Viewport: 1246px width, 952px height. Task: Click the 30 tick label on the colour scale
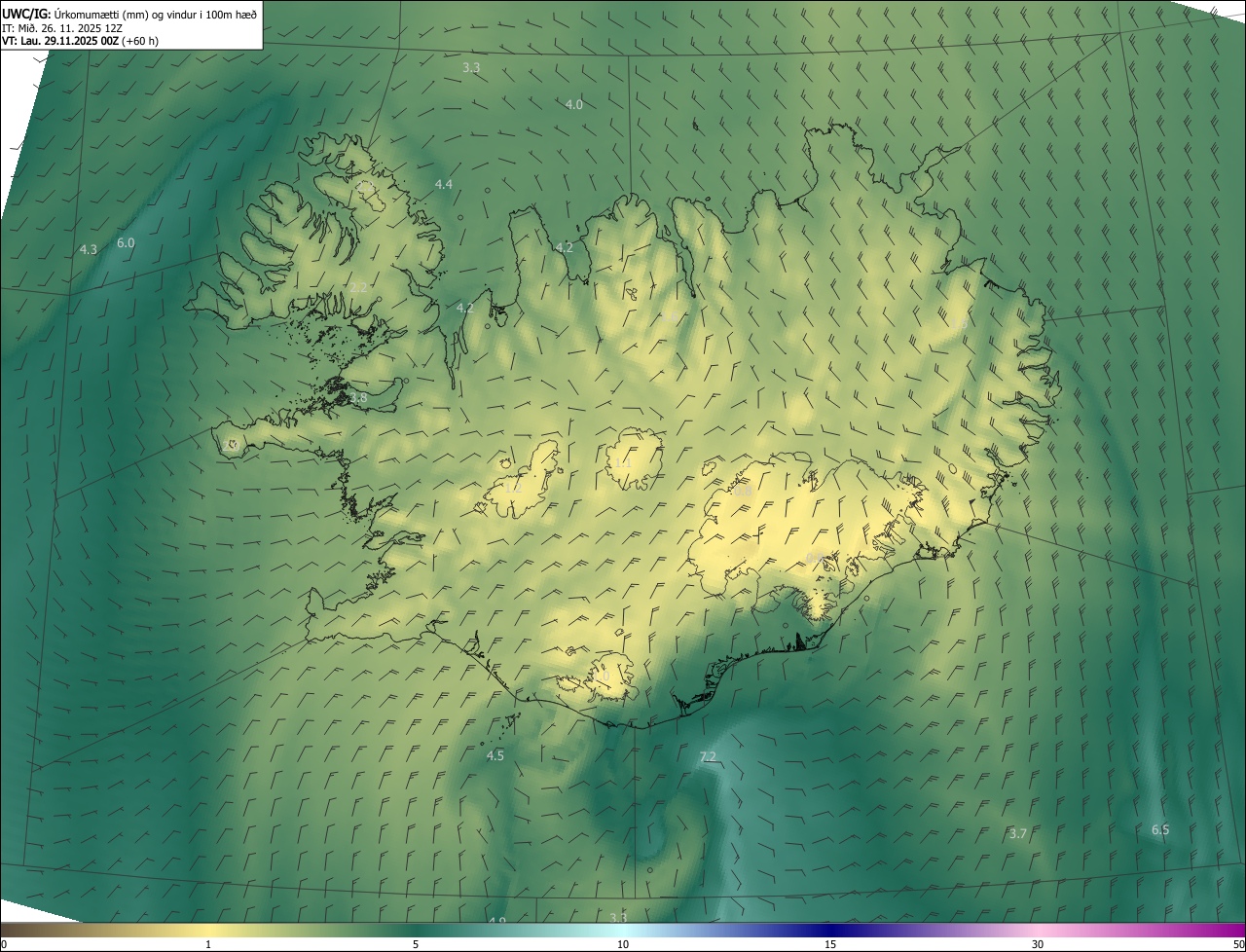(1038, 944)
